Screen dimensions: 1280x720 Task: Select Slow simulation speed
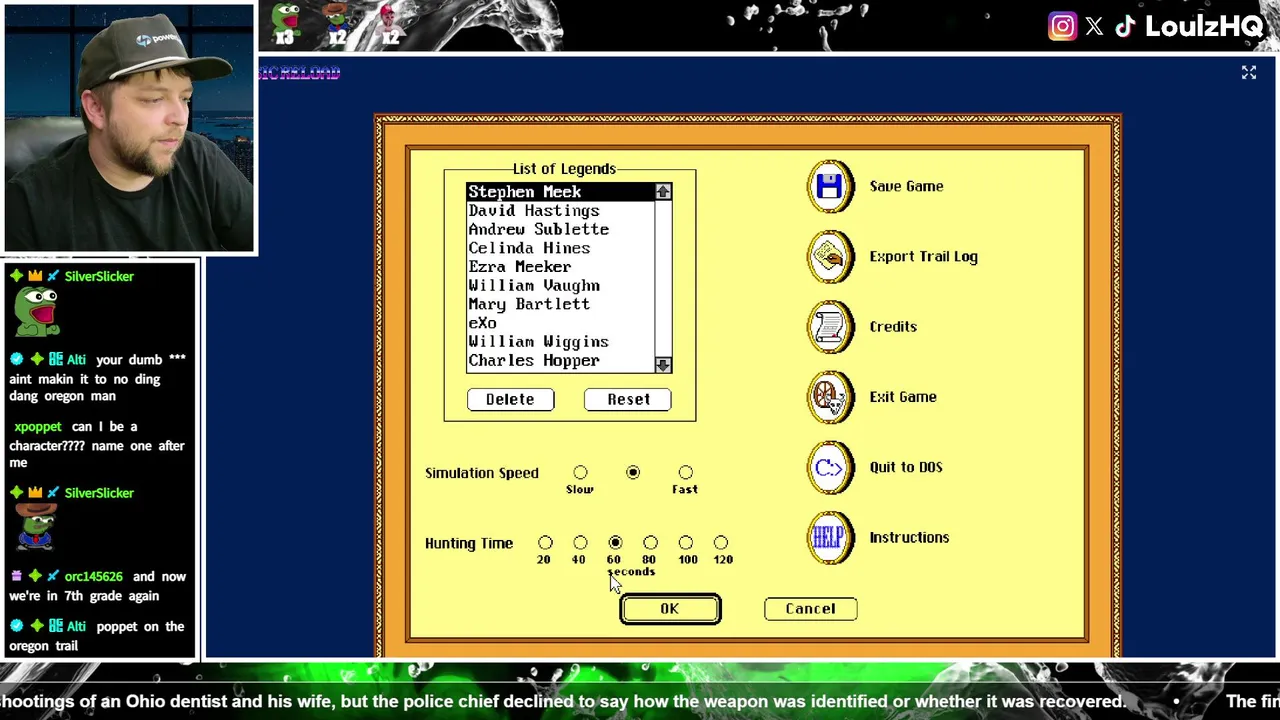580,472
